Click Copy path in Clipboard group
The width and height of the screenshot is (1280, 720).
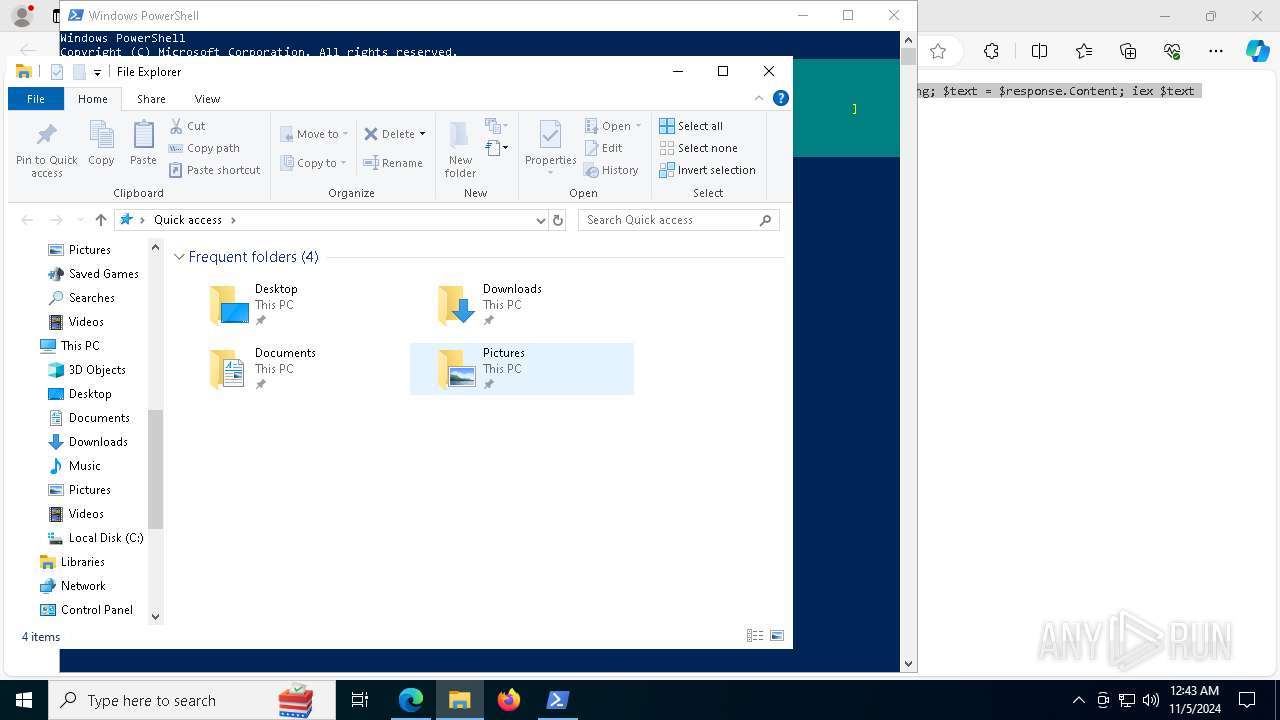pos(204,148)
